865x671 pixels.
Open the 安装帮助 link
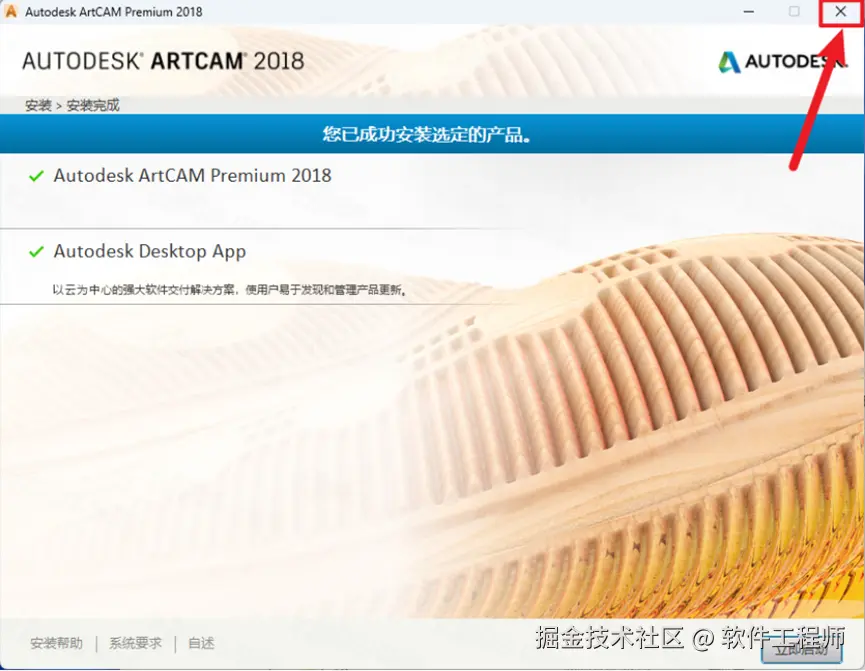(x=56, y=643)
